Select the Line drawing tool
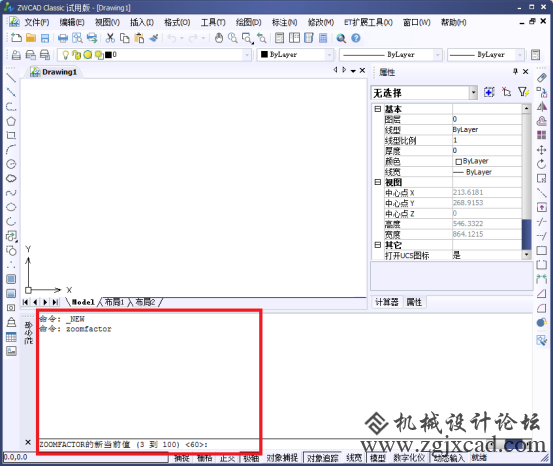 pos(11,78)
